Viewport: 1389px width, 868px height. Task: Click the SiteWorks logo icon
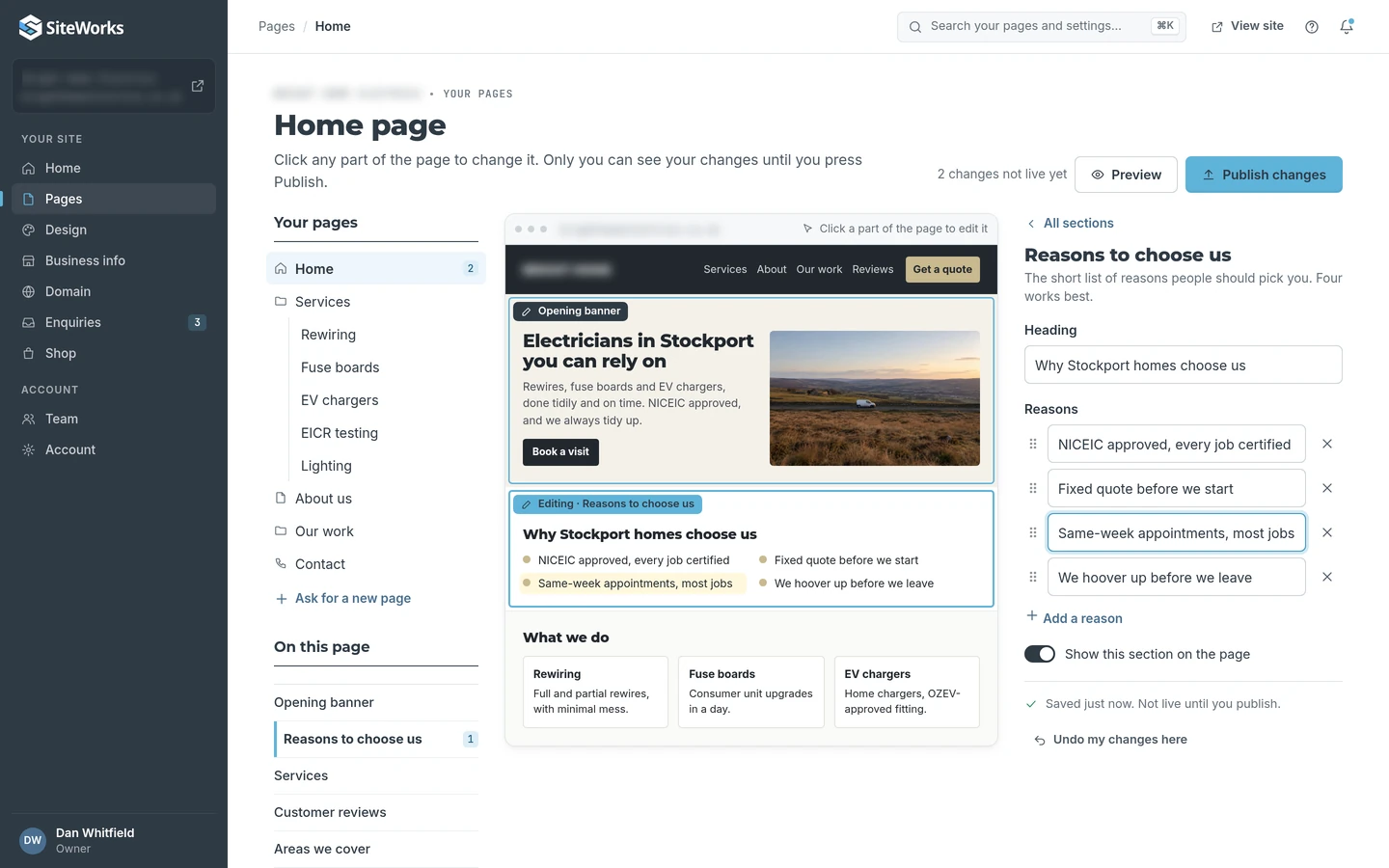(30, 27)
